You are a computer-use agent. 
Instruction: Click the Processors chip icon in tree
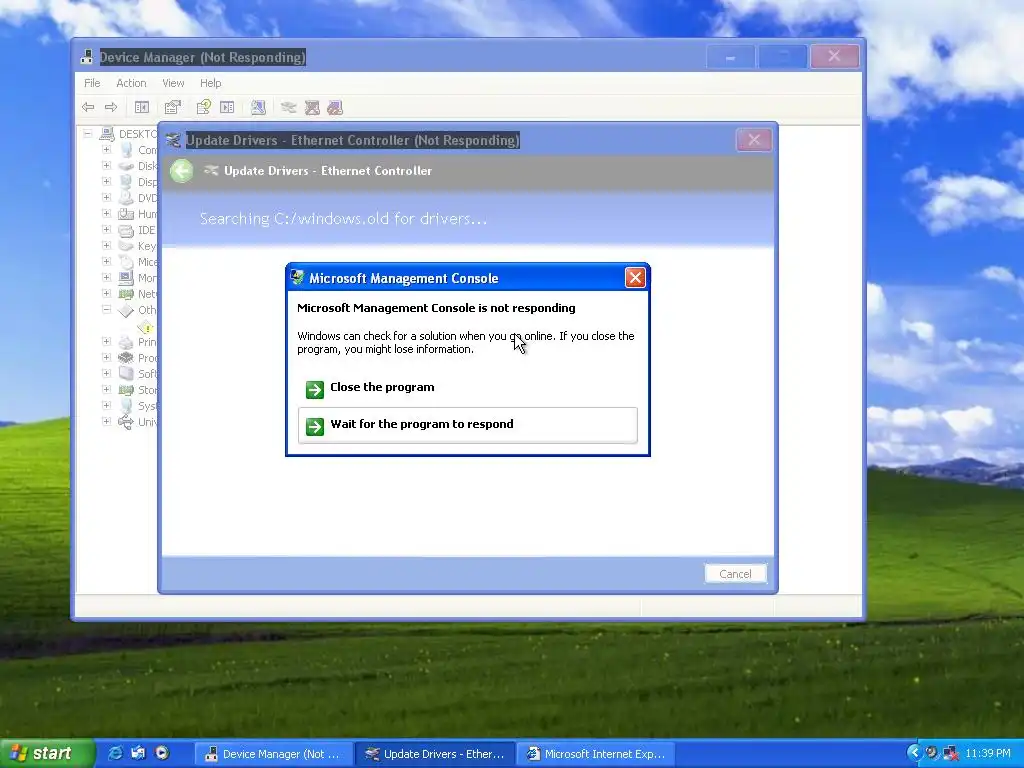(126, 358)
